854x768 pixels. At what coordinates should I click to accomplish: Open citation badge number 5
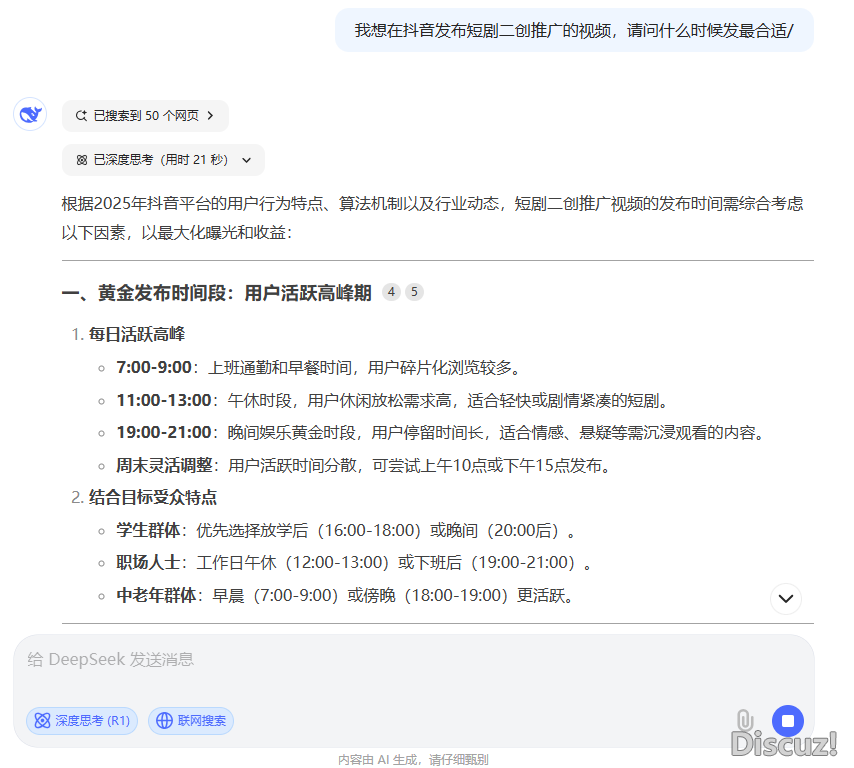pos(414,292)
